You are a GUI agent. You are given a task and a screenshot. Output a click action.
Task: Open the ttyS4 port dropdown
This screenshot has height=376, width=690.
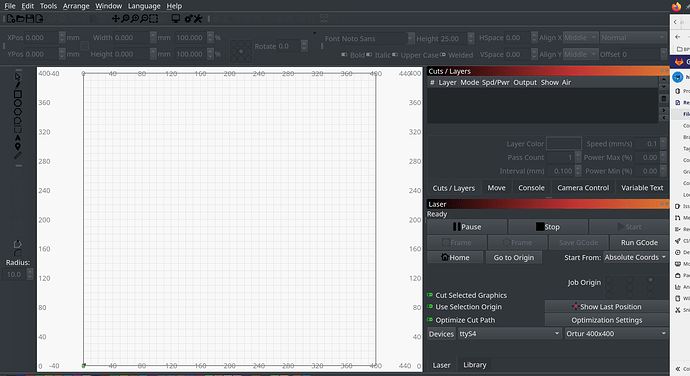510,333
